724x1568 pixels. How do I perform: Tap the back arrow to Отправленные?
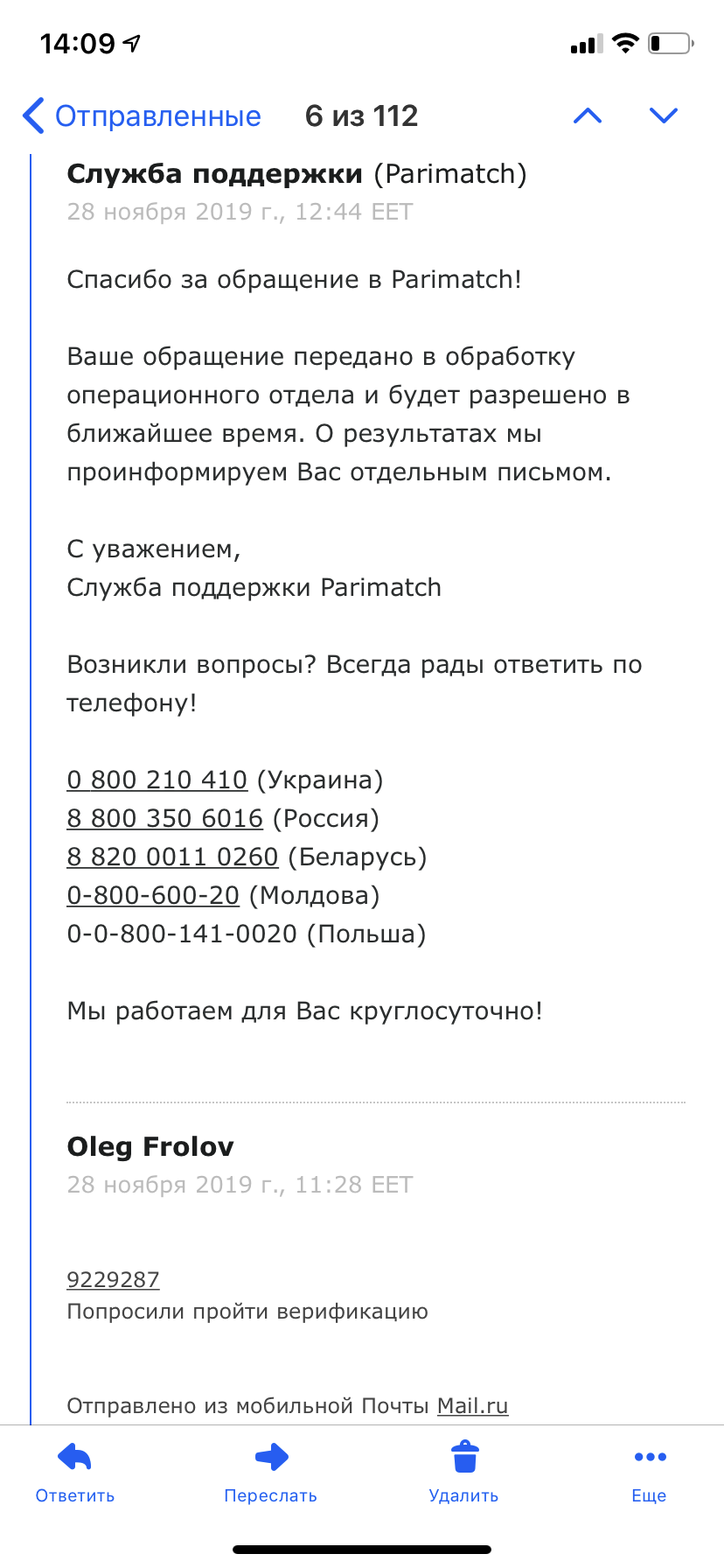click(x=33, y=115)
